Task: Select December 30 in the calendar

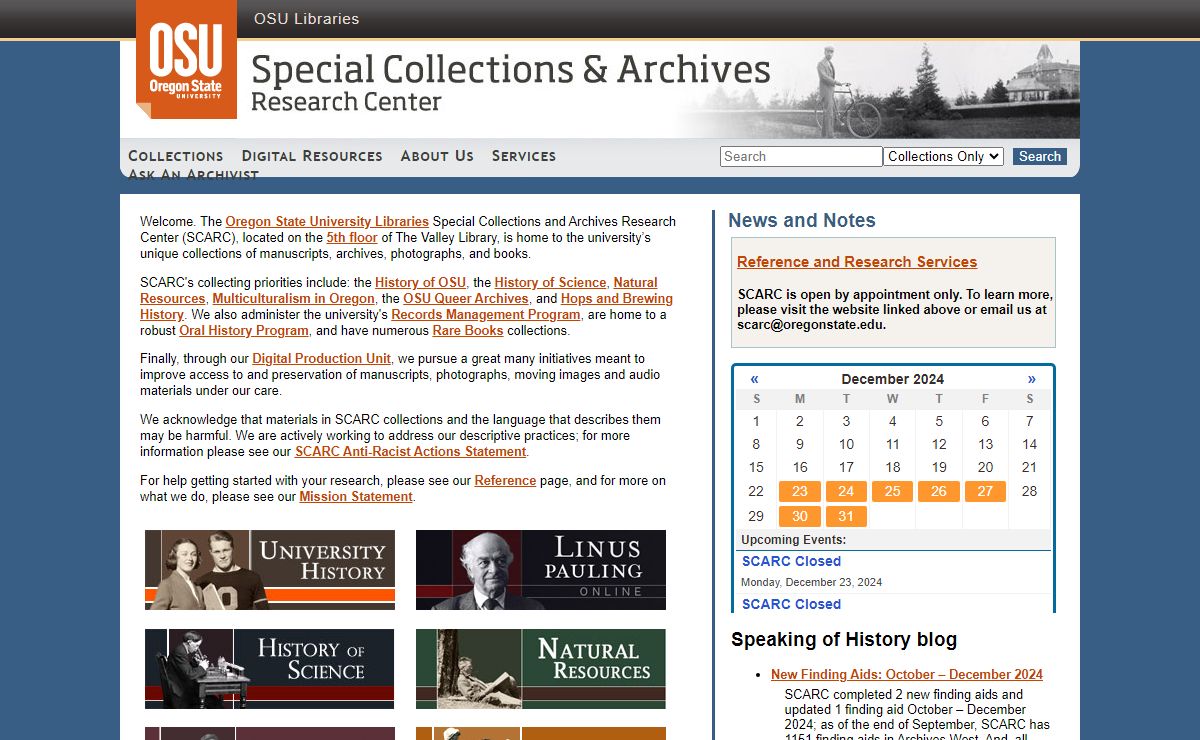Action: point(800,517)
